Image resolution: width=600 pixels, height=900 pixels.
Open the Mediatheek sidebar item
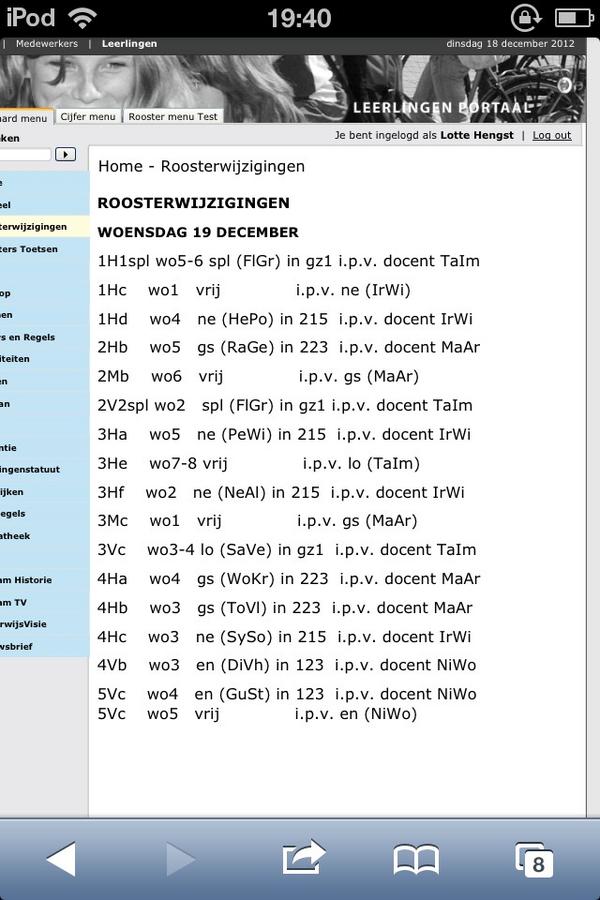[44, 536]
